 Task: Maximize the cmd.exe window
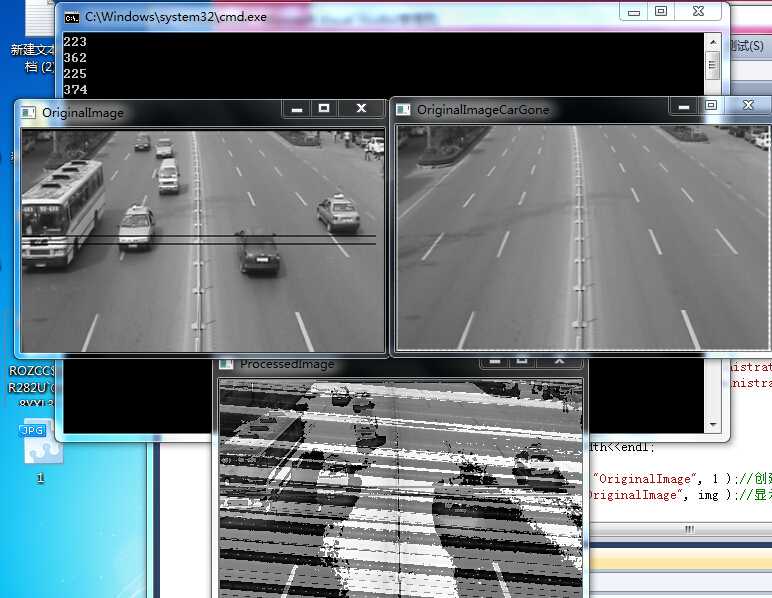point(661,11)
